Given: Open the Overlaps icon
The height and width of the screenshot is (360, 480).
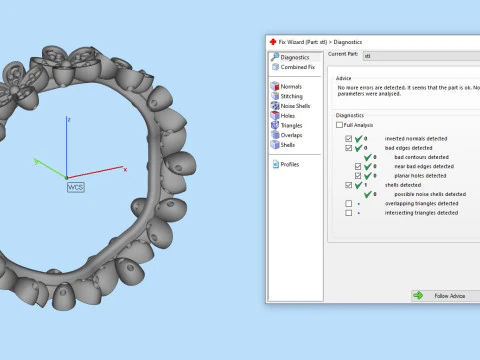Looking at the screenshot, I should (275, 135).
